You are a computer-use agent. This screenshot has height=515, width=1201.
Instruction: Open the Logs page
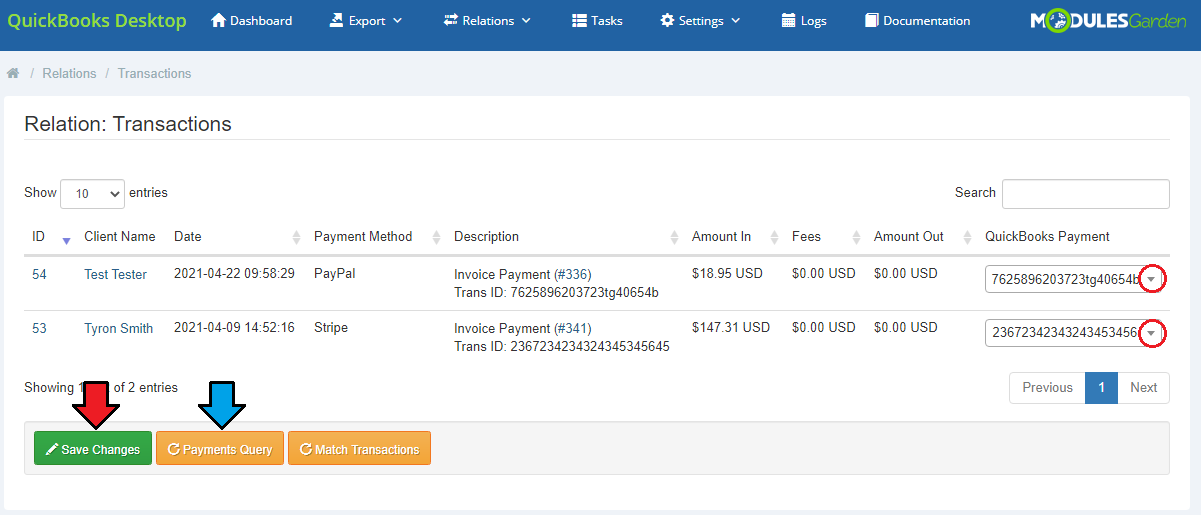pos(804,20)
